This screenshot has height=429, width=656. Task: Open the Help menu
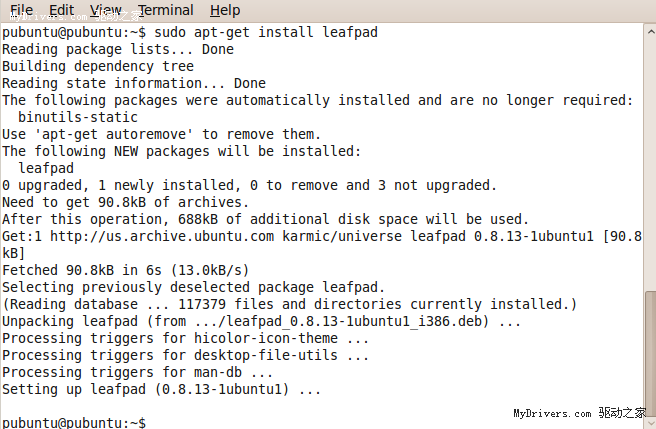coord(225,10)
